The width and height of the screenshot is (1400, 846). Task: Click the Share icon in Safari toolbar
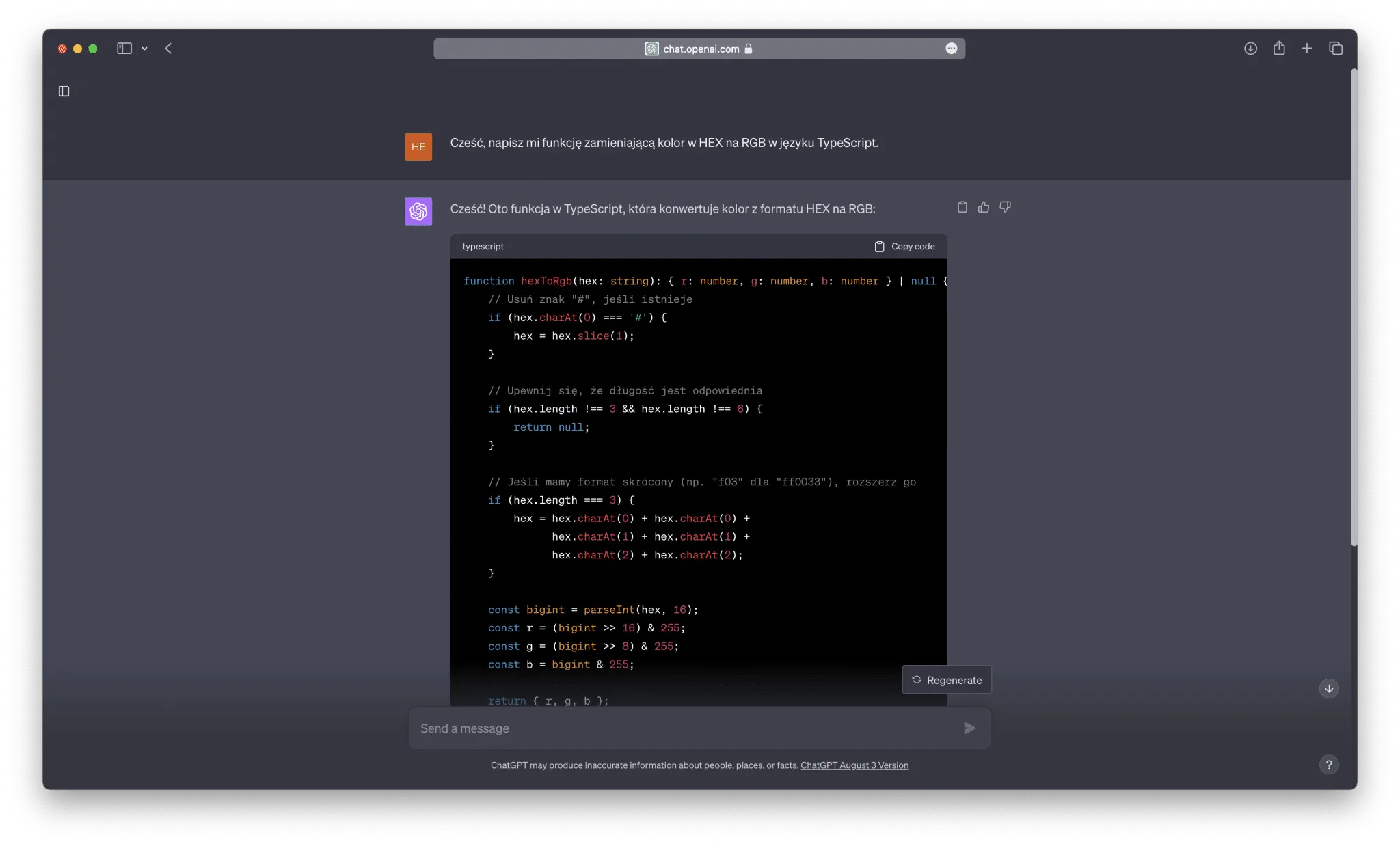pos(1279,48)
